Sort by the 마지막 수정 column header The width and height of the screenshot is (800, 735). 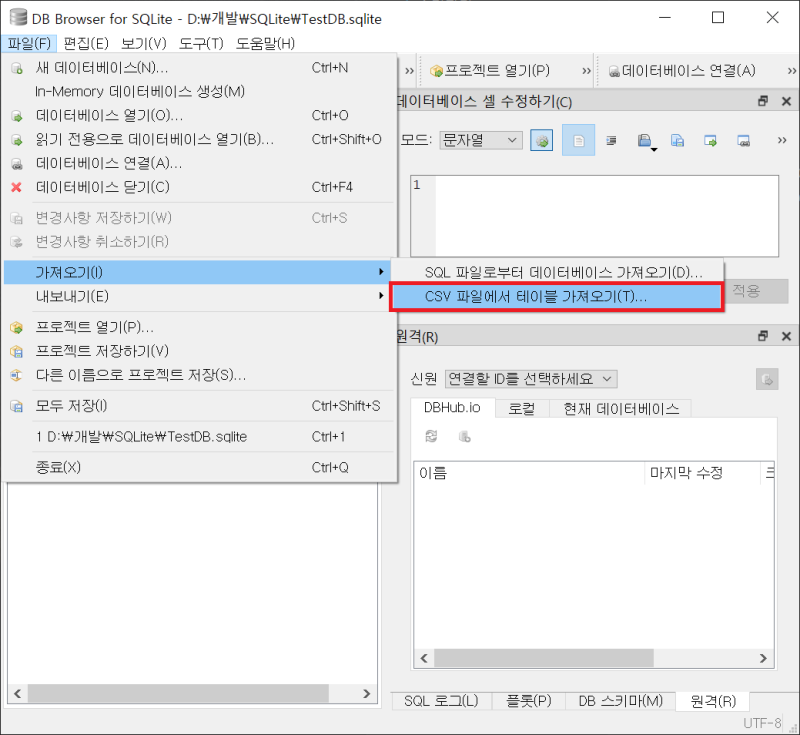(x=702, y=473)
